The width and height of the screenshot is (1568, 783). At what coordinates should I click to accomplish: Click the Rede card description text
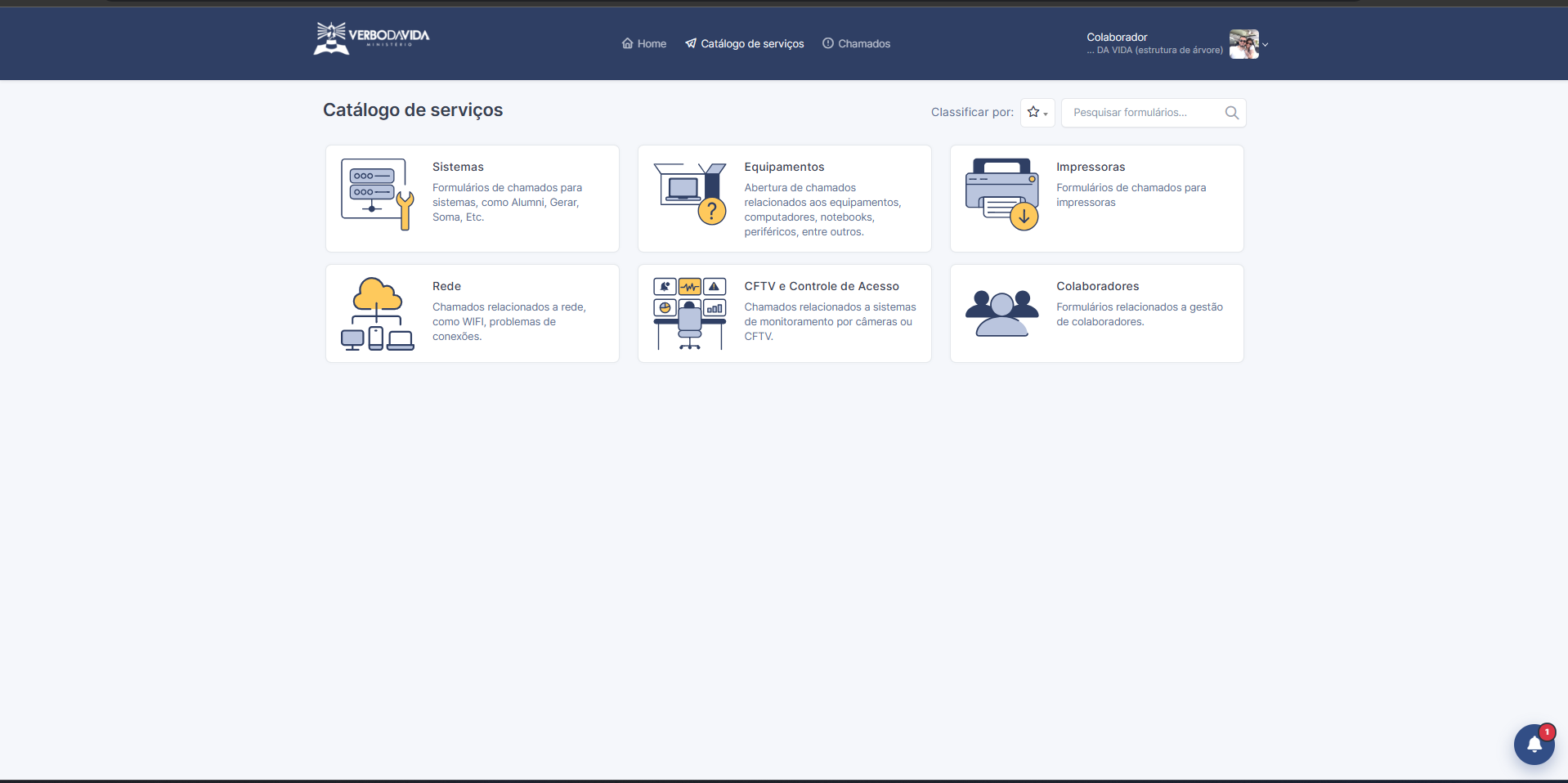(x=509, y=322)
